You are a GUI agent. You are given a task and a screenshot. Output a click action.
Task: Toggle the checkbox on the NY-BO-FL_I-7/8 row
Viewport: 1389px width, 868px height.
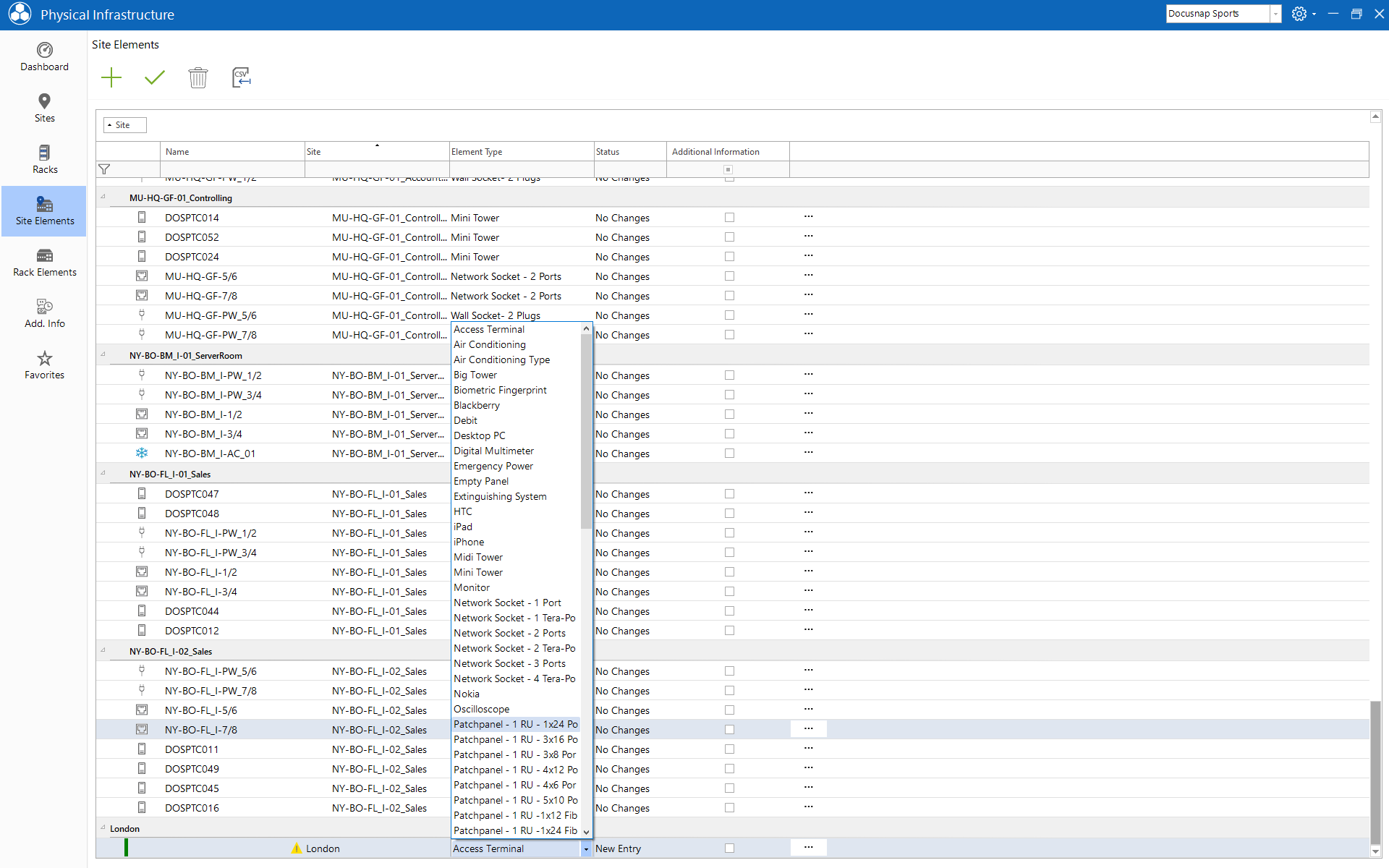coord(729,730)
